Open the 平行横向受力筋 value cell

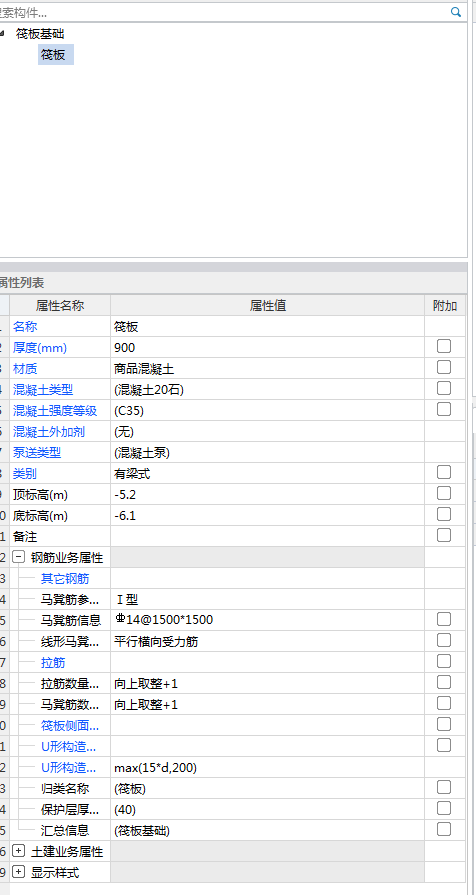(x=267, y=642)
